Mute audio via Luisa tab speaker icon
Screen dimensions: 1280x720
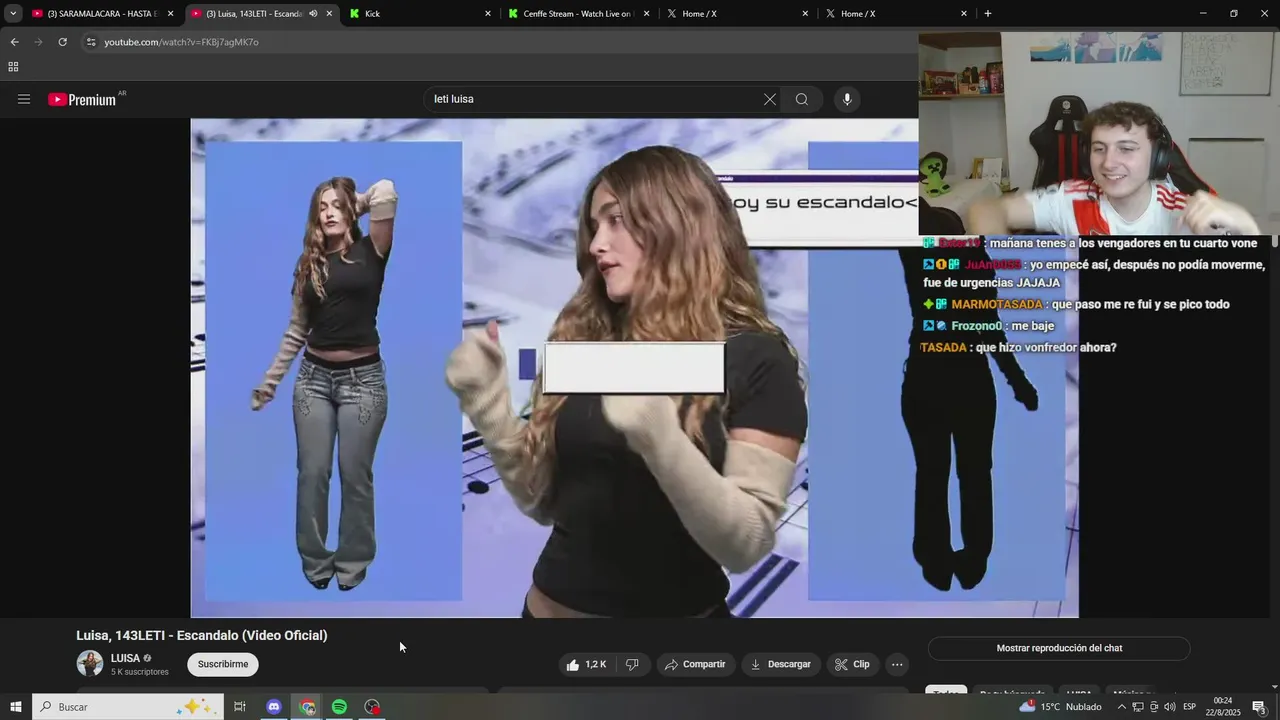pos(313,13)
